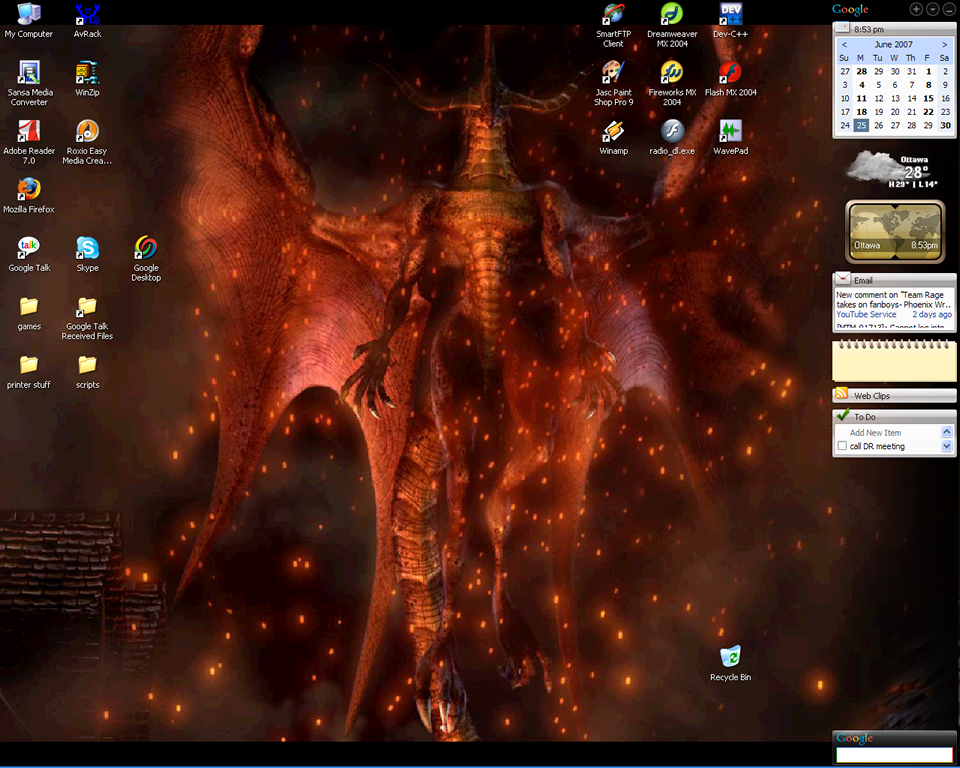The width and height of the screenshot is (960, 768).
Task: Open the Email gadget header
Action: (894, 280)
